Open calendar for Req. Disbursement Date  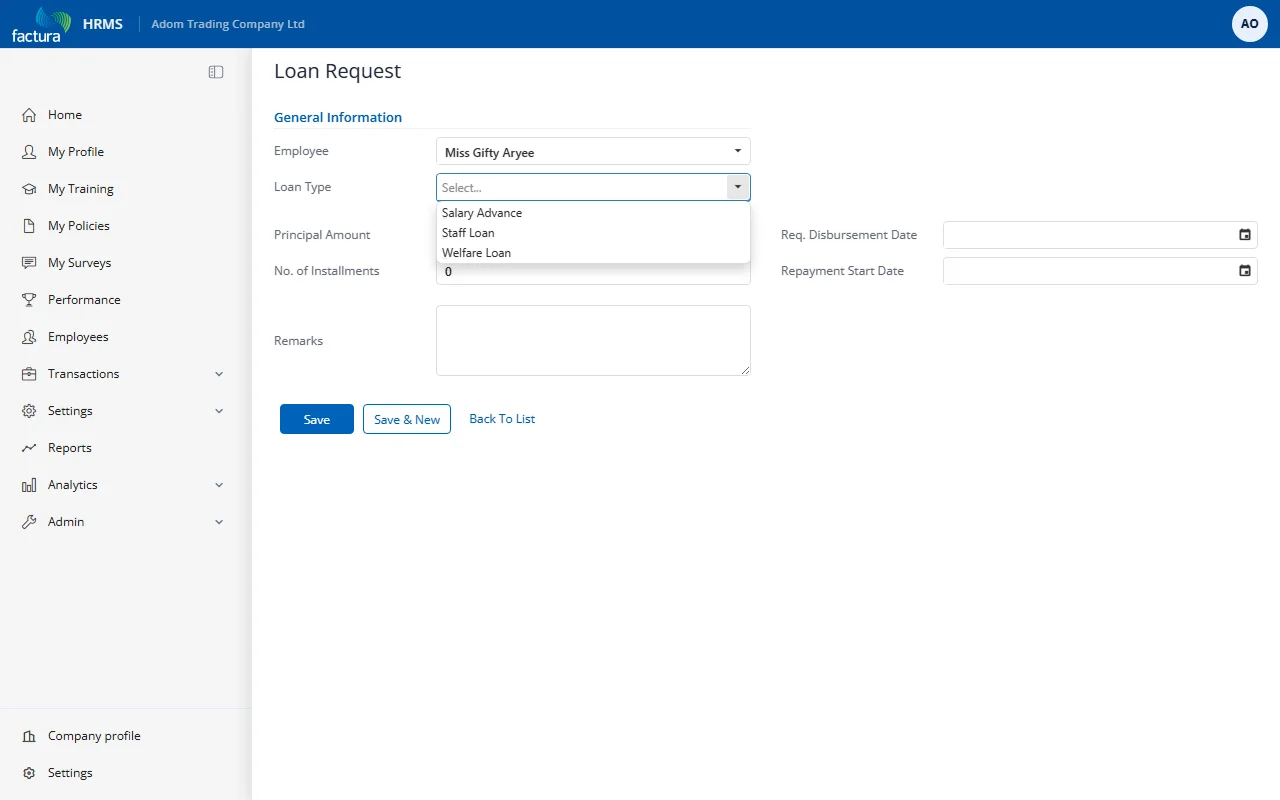[x=1245, y=235]
